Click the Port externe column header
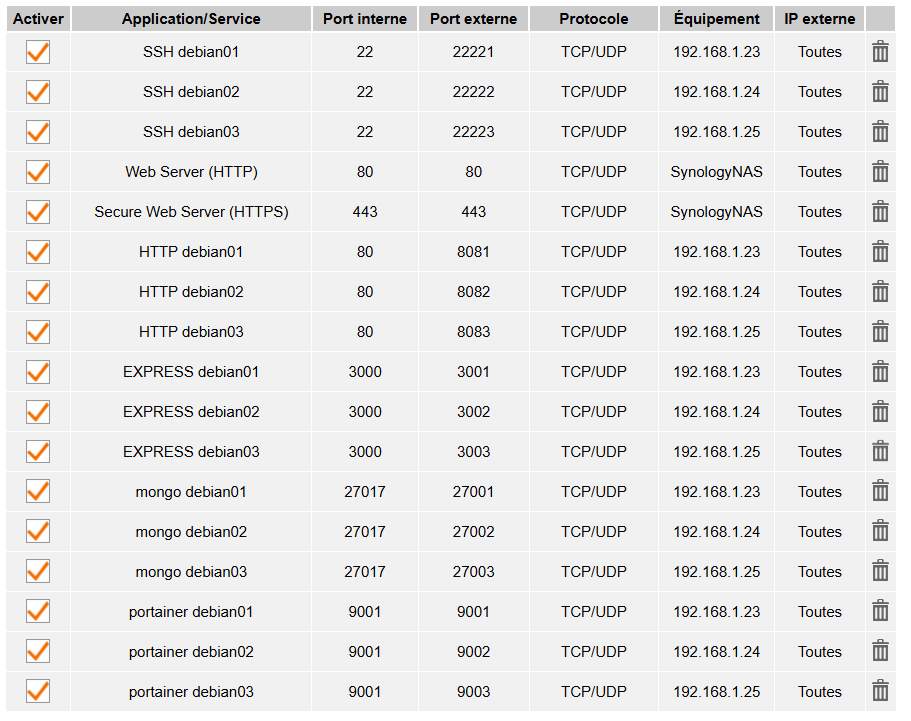911x721 pixels. (x=473, y=19)
